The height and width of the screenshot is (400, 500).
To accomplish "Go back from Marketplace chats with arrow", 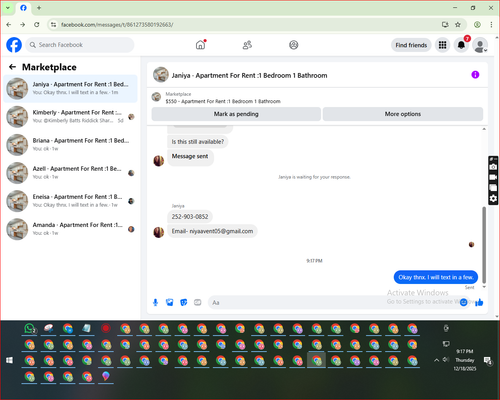I will tap(12, 67).
